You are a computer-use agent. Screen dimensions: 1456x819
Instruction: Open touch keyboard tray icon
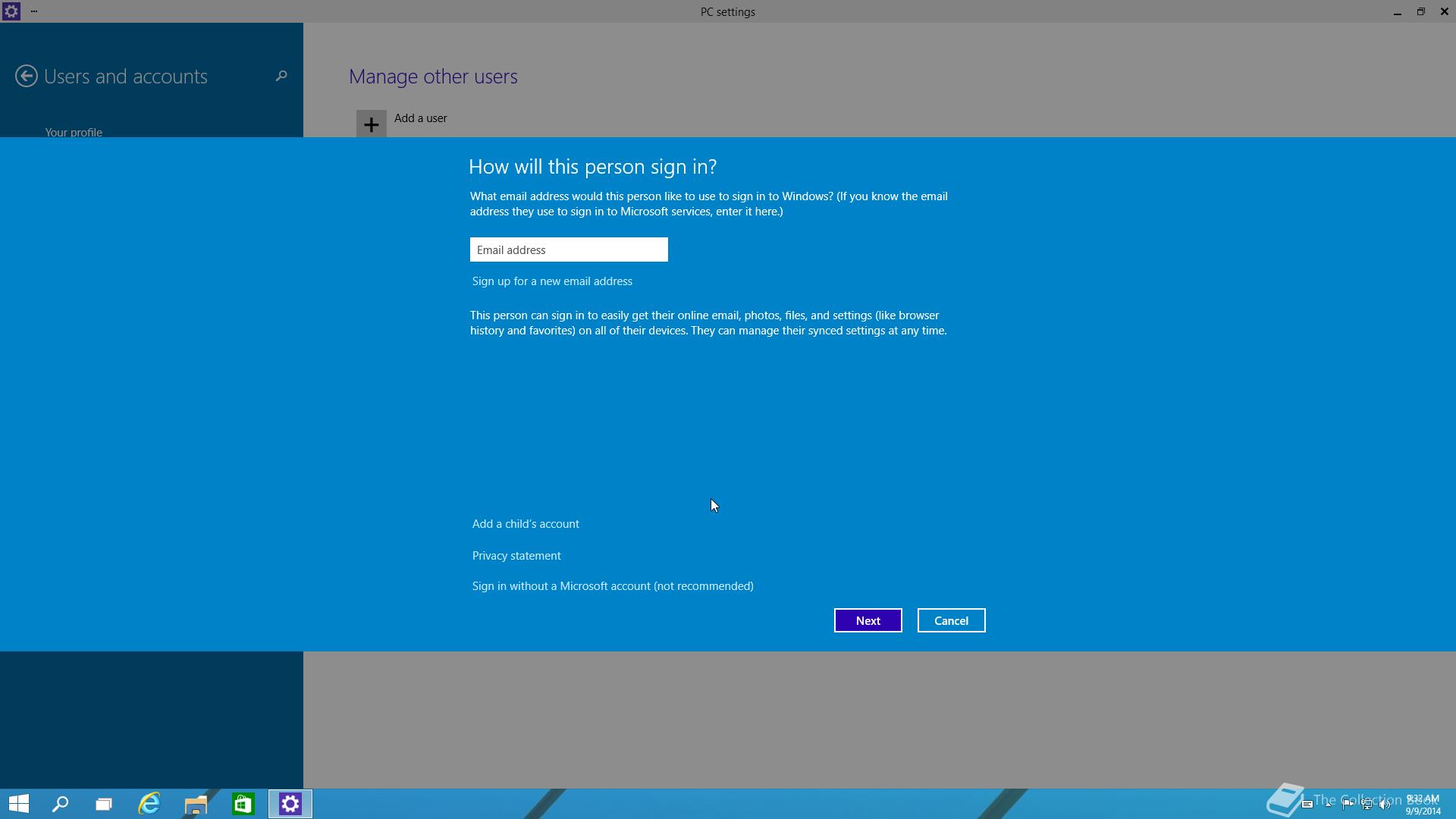point(1307,805)
